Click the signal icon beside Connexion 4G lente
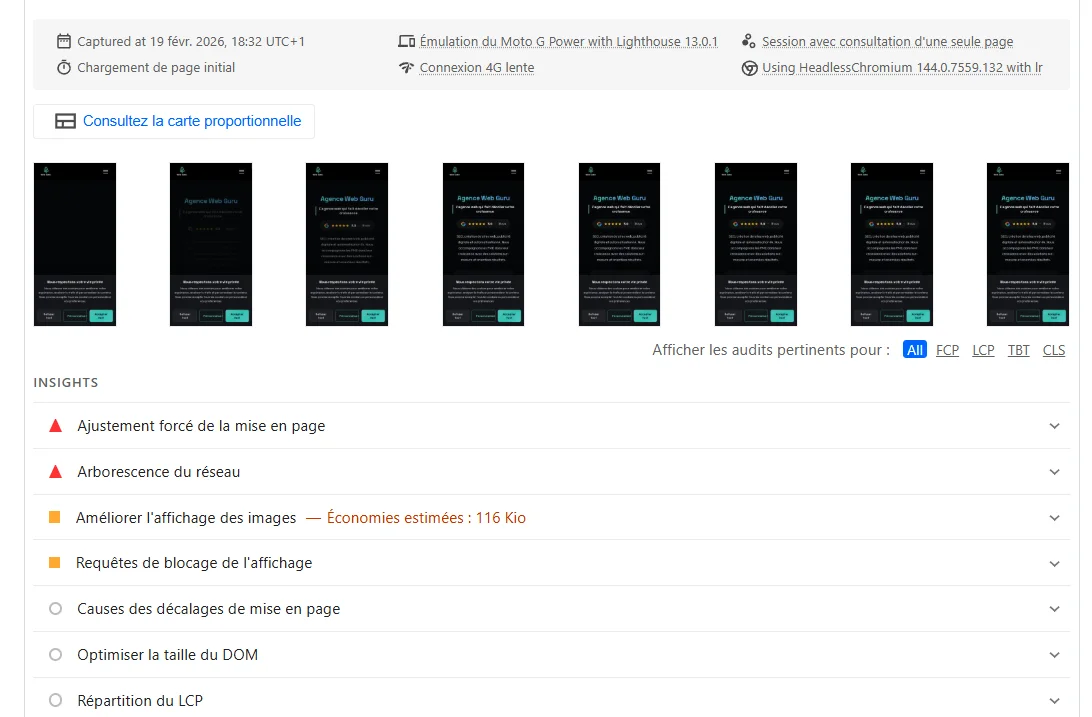This screenshot has width=1092, height=717. [x=406, y=68]
